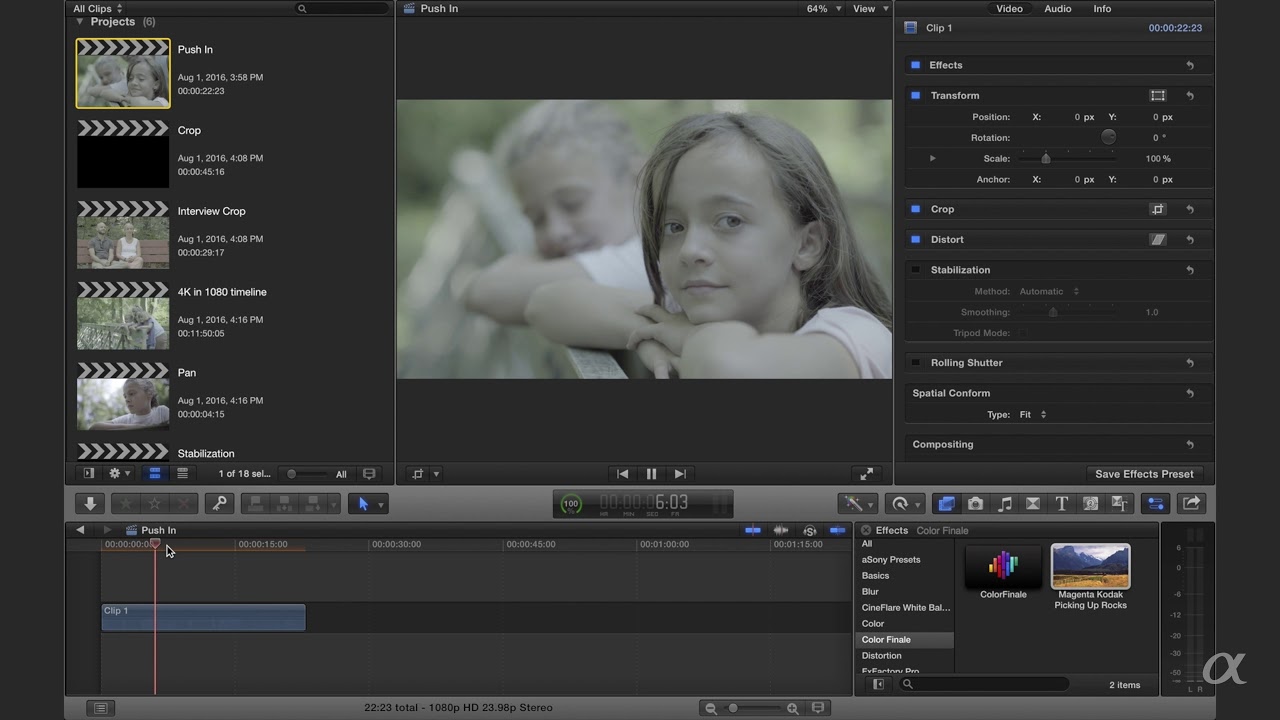Select Distortion effects category

pos(881,655)
